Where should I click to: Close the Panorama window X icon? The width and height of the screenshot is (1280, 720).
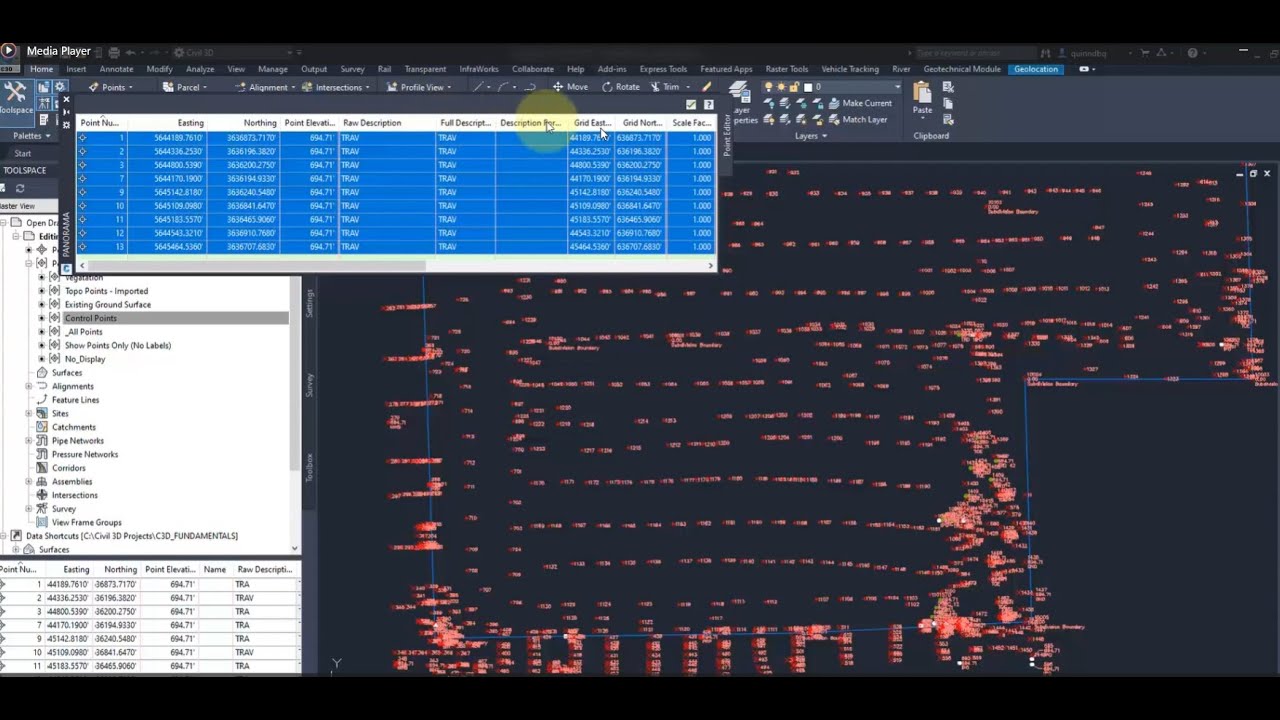[x=66, y=100]
